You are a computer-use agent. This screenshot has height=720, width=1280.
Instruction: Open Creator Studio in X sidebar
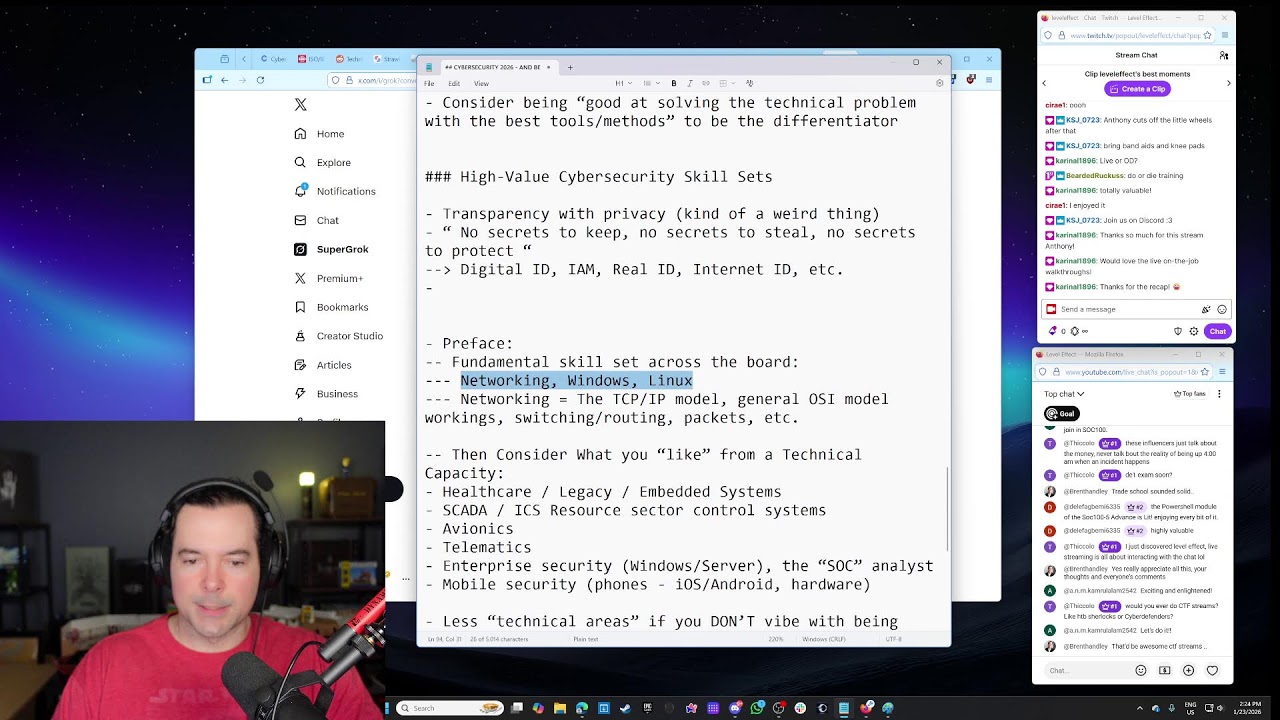coord(338,336)
